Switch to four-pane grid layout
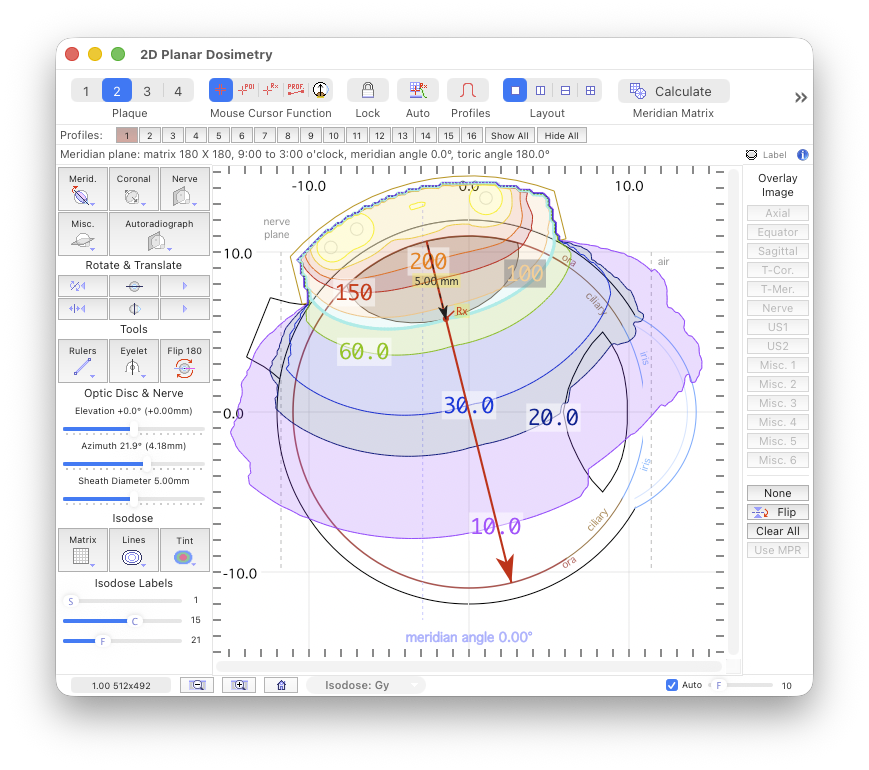The height and width of the screenshot is (770, 869). pos(590,91)
